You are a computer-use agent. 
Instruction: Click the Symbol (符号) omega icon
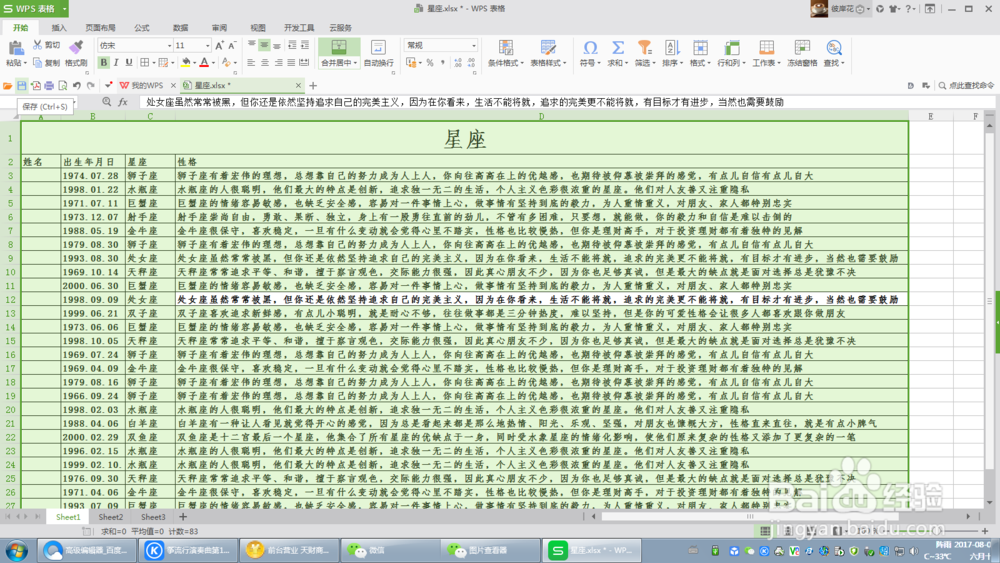[x=590, y=48]
